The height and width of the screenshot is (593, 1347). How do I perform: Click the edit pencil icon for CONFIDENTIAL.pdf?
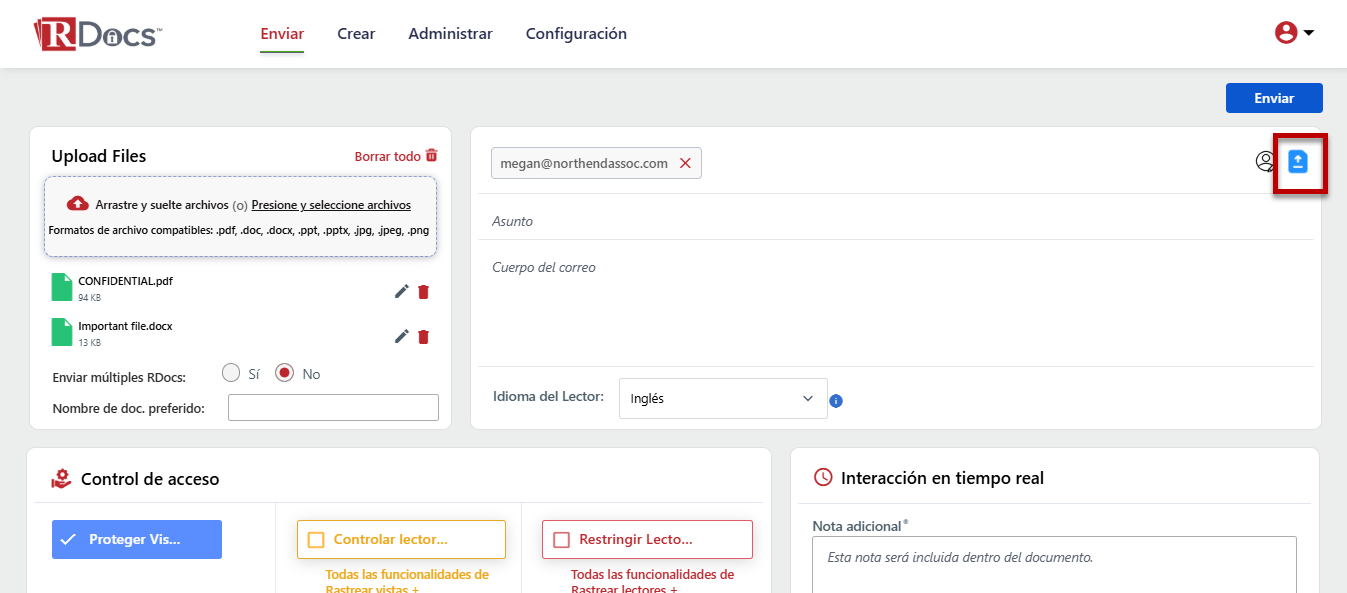coord(401,291)
